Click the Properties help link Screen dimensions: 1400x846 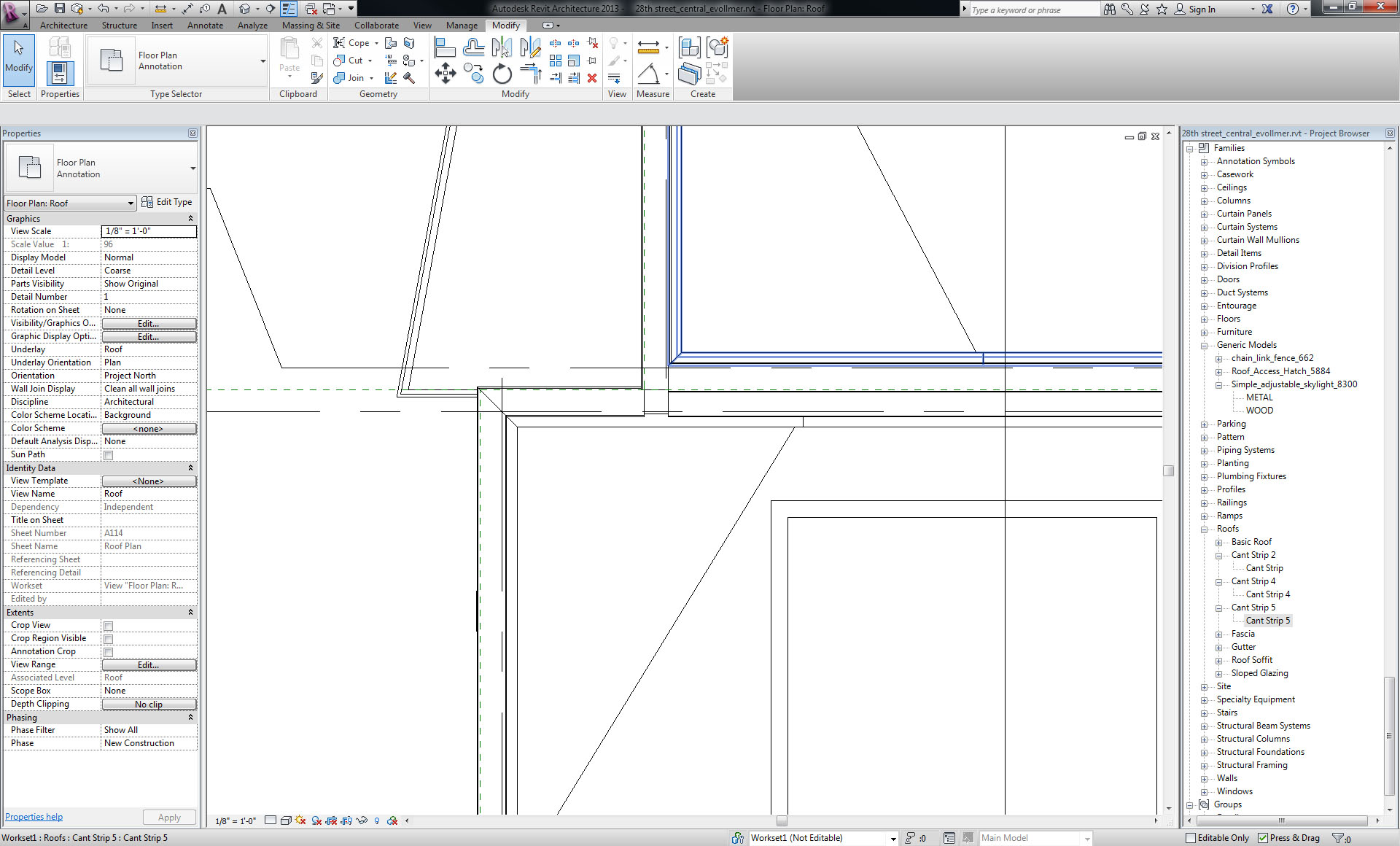(x=34, y=817)
